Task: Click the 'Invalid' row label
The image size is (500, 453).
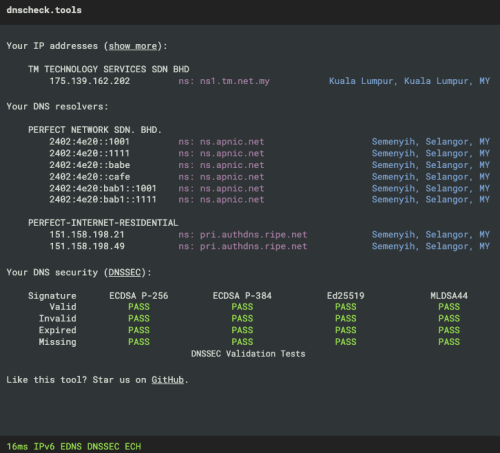Action: tap(58, 318)
